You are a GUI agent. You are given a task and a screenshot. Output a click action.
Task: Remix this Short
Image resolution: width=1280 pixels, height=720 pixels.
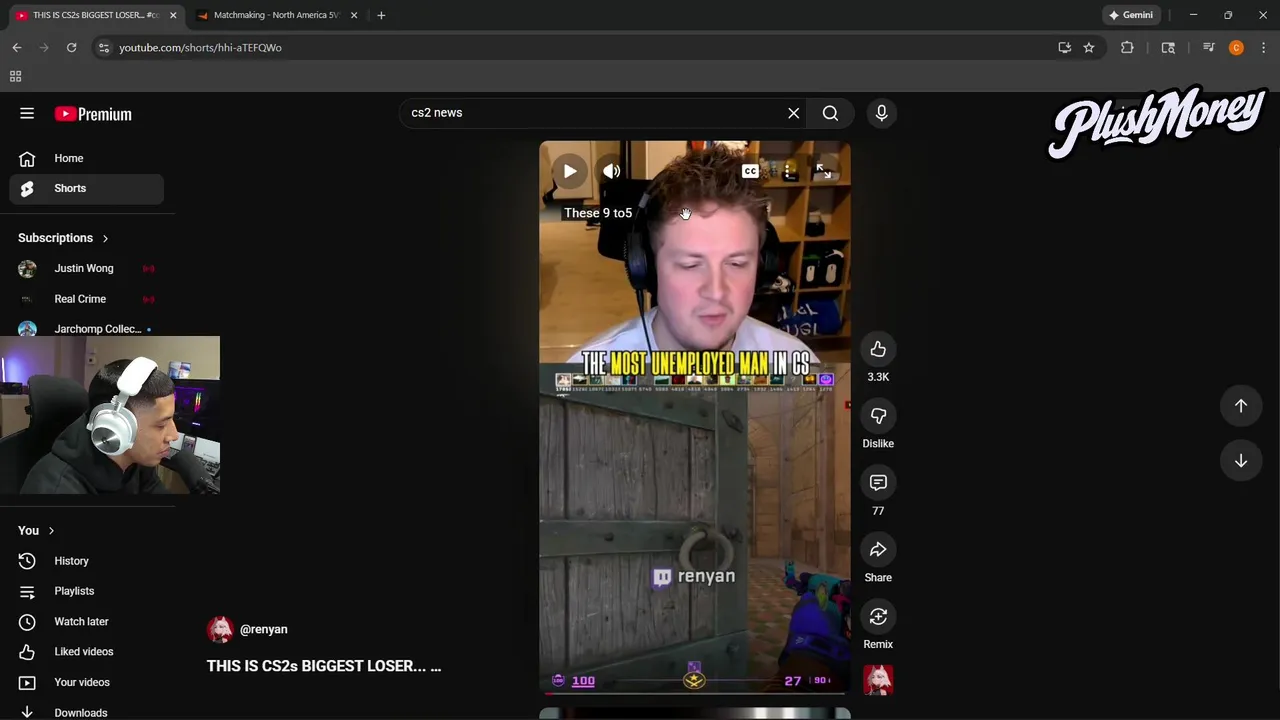[x=878, y=617]
